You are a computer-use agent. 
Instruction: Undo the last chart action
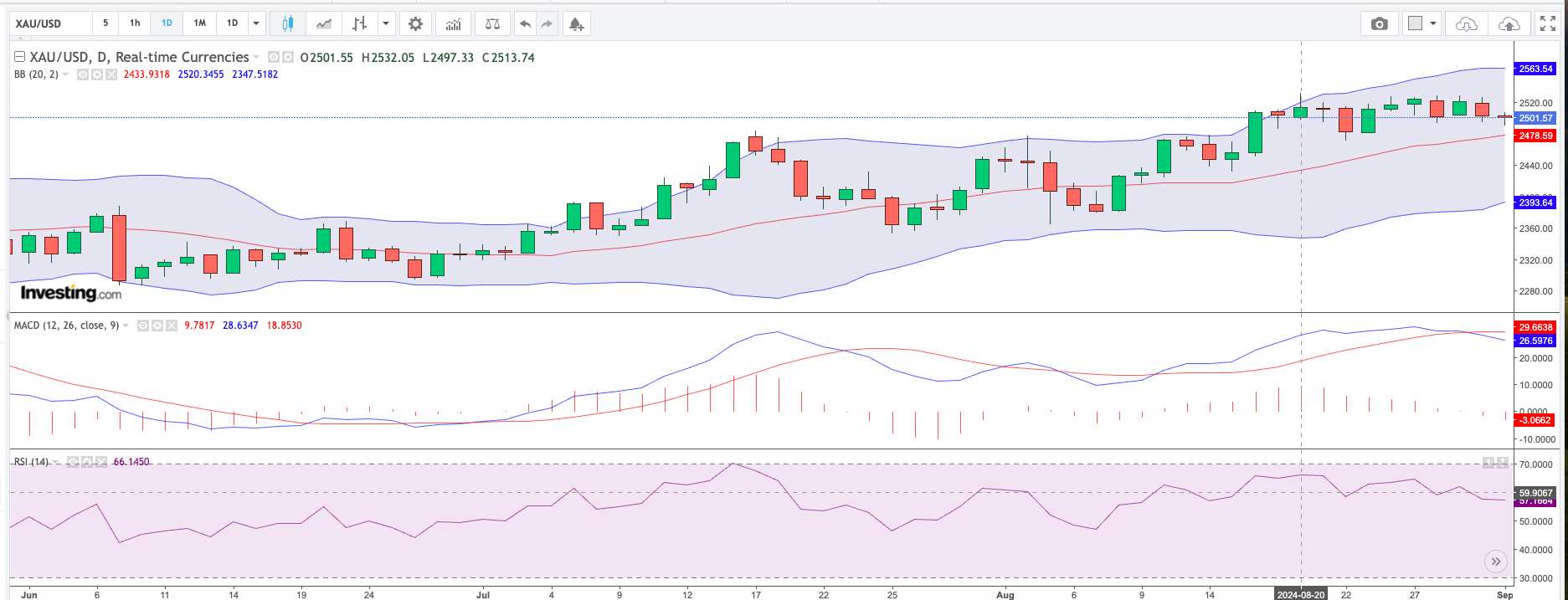coord(525,23)
